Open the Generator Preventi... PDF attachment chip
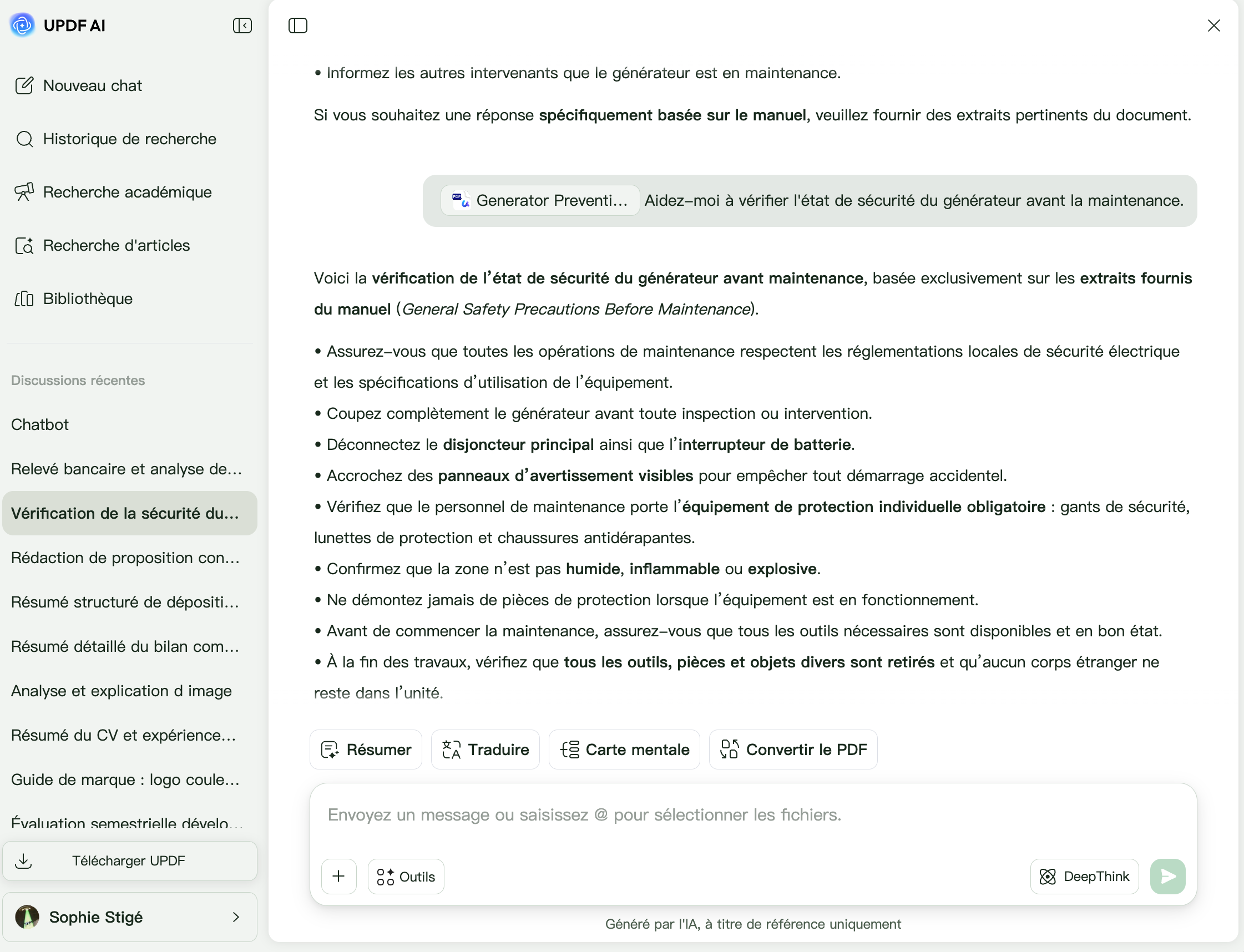 (540, 201)
